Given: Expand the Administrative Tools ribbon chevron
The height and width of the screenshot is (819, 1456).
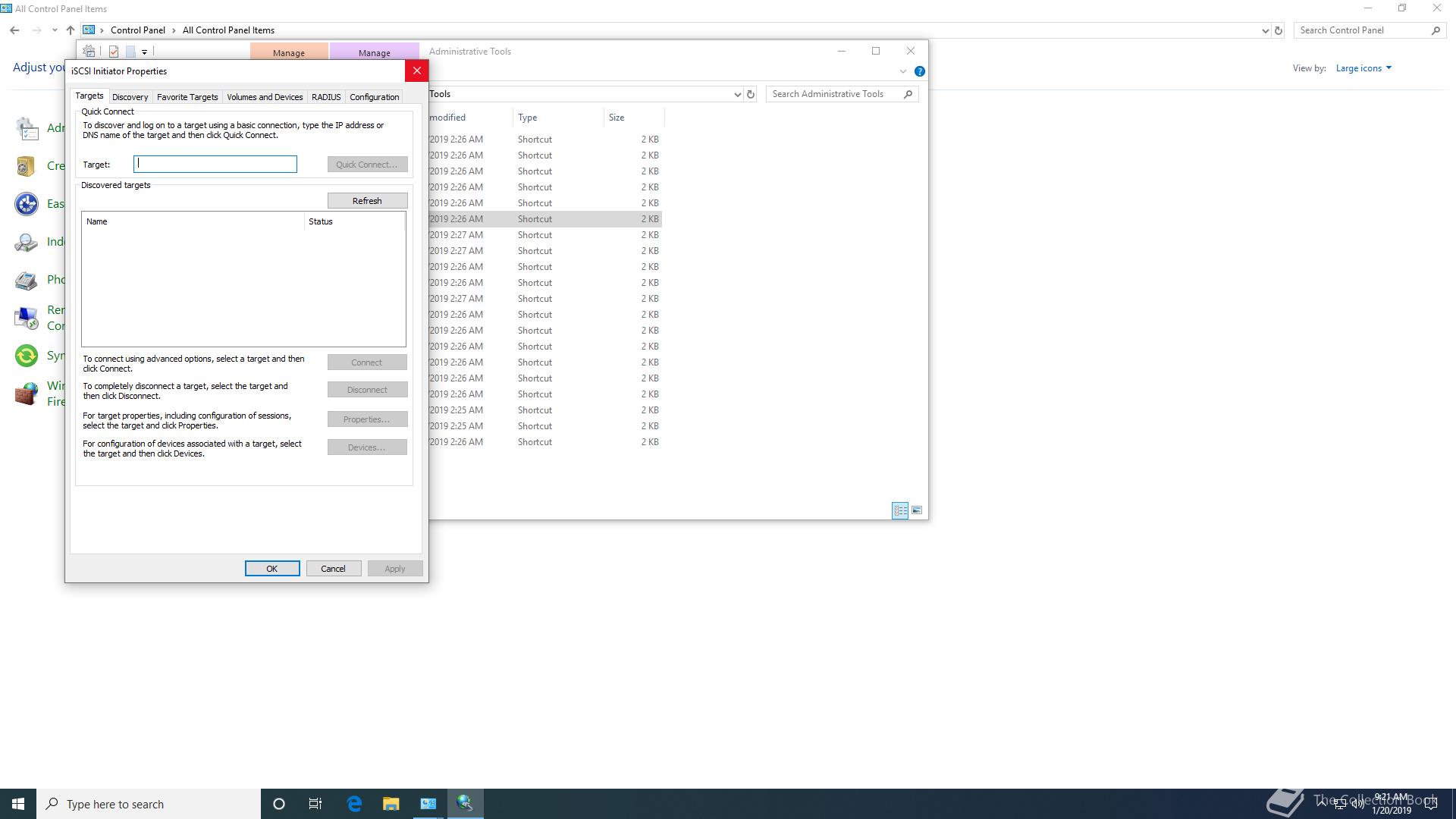Looking at the screenshot, I should (902, 71).
